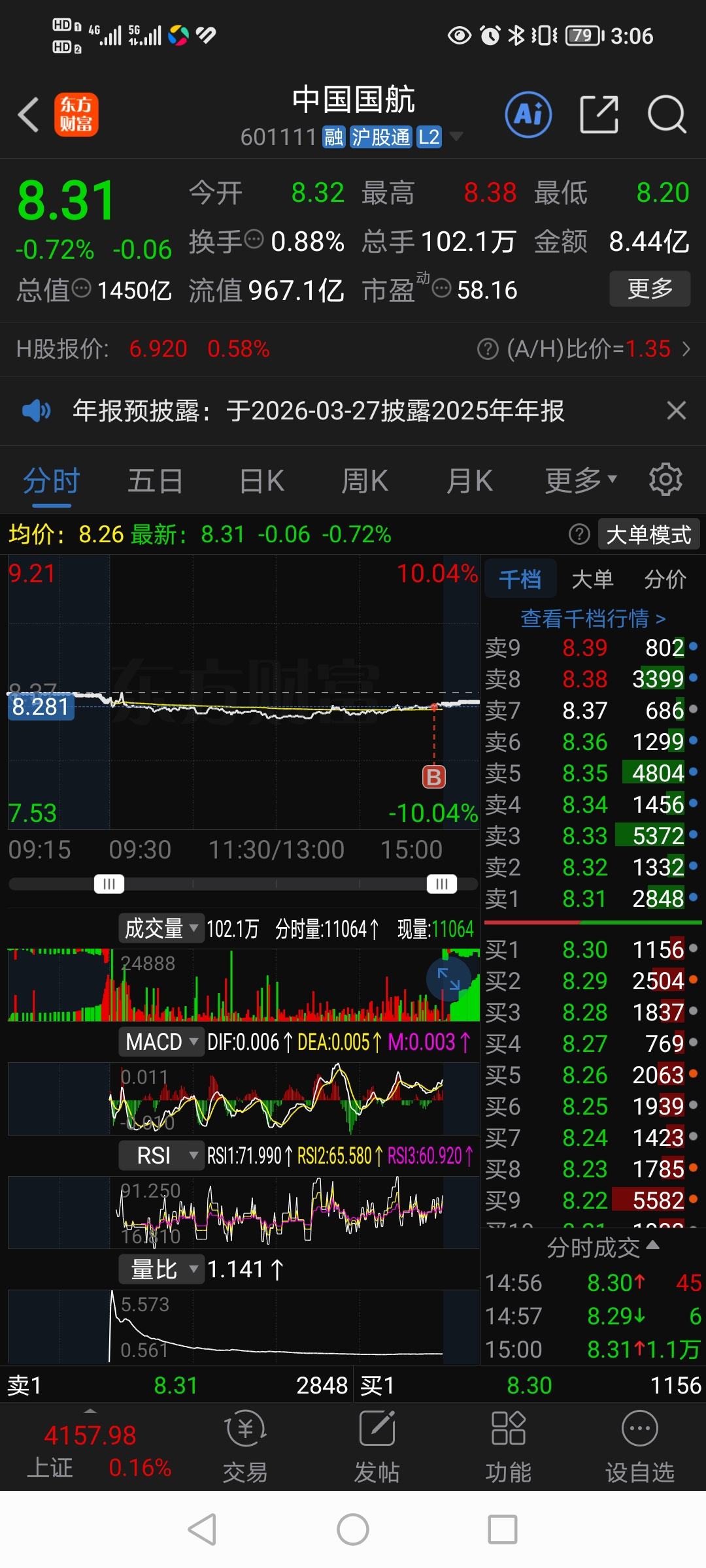706x1568 pixels.
Task: Tap bottom 买1 8.30 1156 quote bar
Action: (x=530, y=1385)
